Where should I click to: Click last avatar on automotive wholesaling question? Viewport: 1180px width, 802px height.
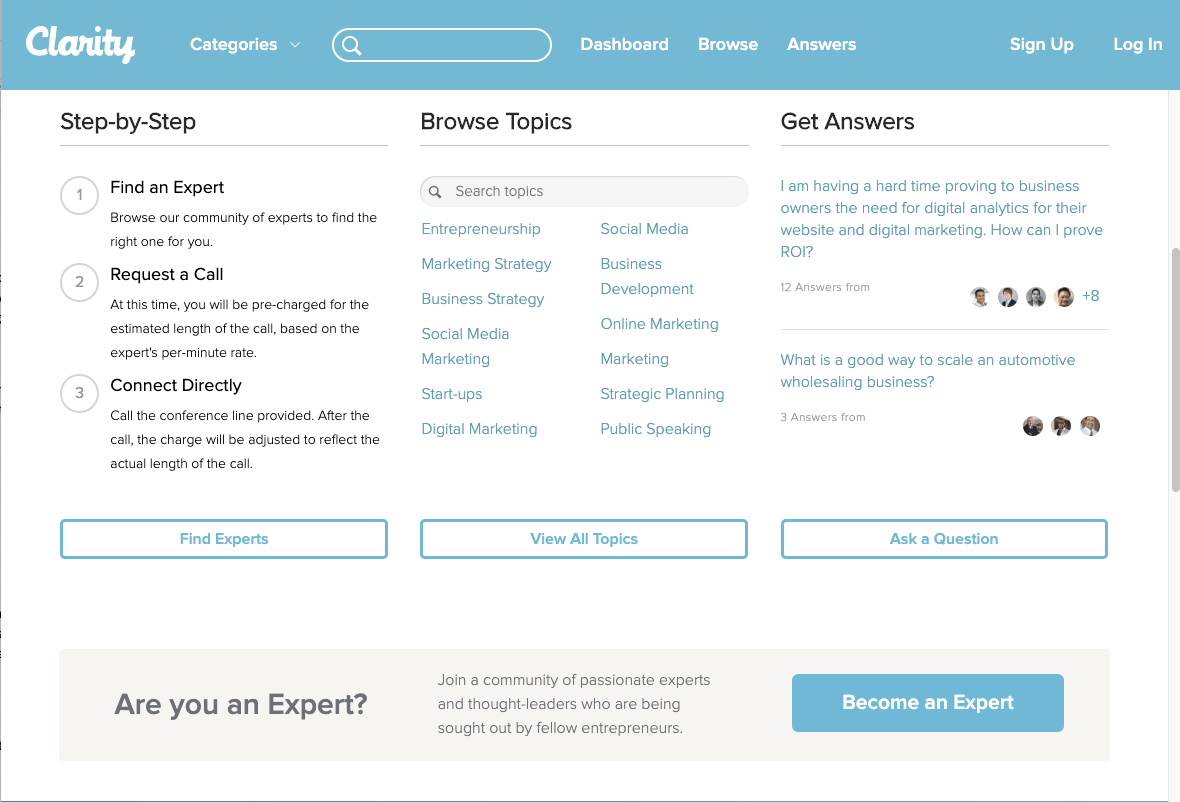pyautogui.click(x=1090, y=426)
